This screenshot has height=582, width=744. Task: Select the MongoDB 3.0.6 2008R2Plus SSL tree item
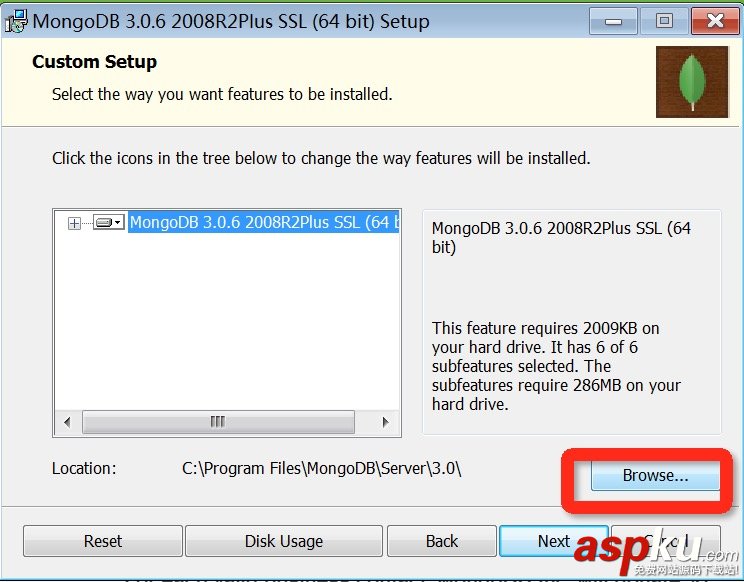point(264,222)
